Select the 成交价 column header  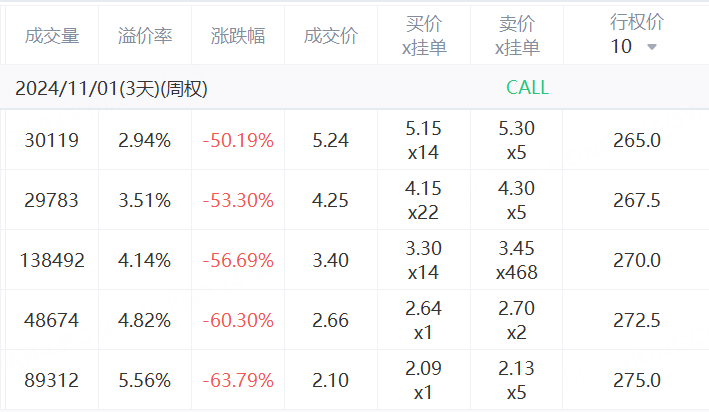(331, 36)
